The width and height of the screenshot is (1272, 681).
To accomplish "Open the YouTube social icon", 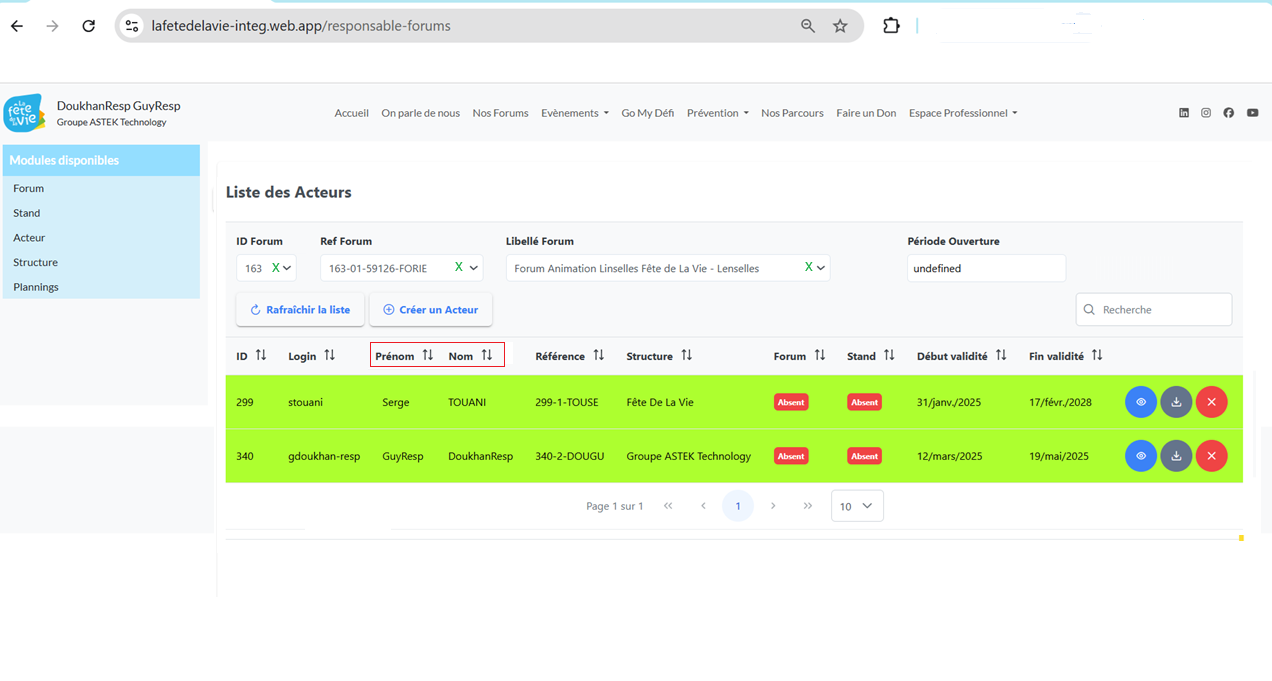I will pos(1252,113).
